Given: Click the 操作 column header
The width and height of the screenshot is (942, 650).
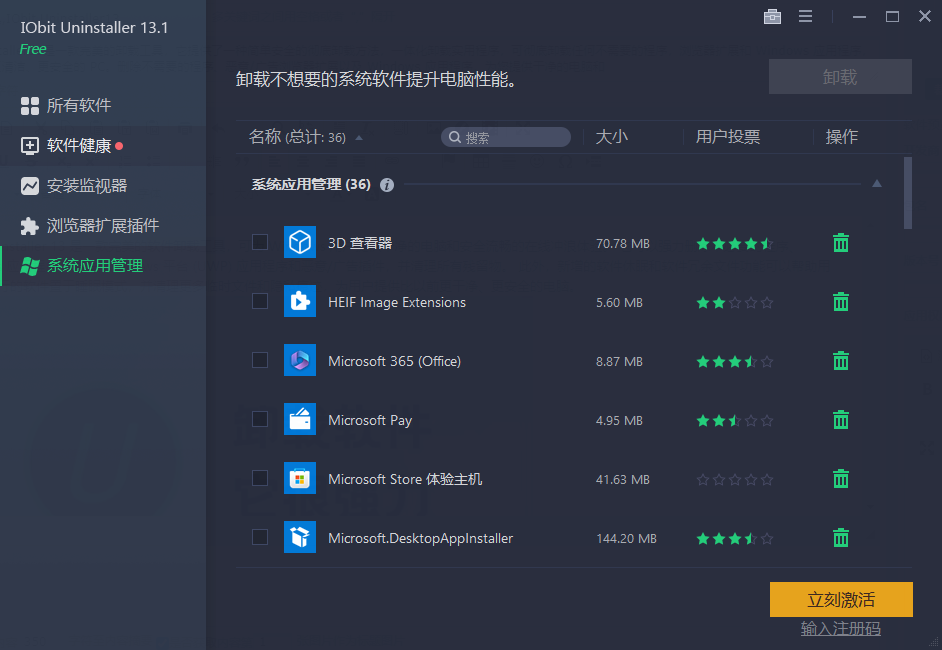Looking at the screenshot, I should [841, 137].
